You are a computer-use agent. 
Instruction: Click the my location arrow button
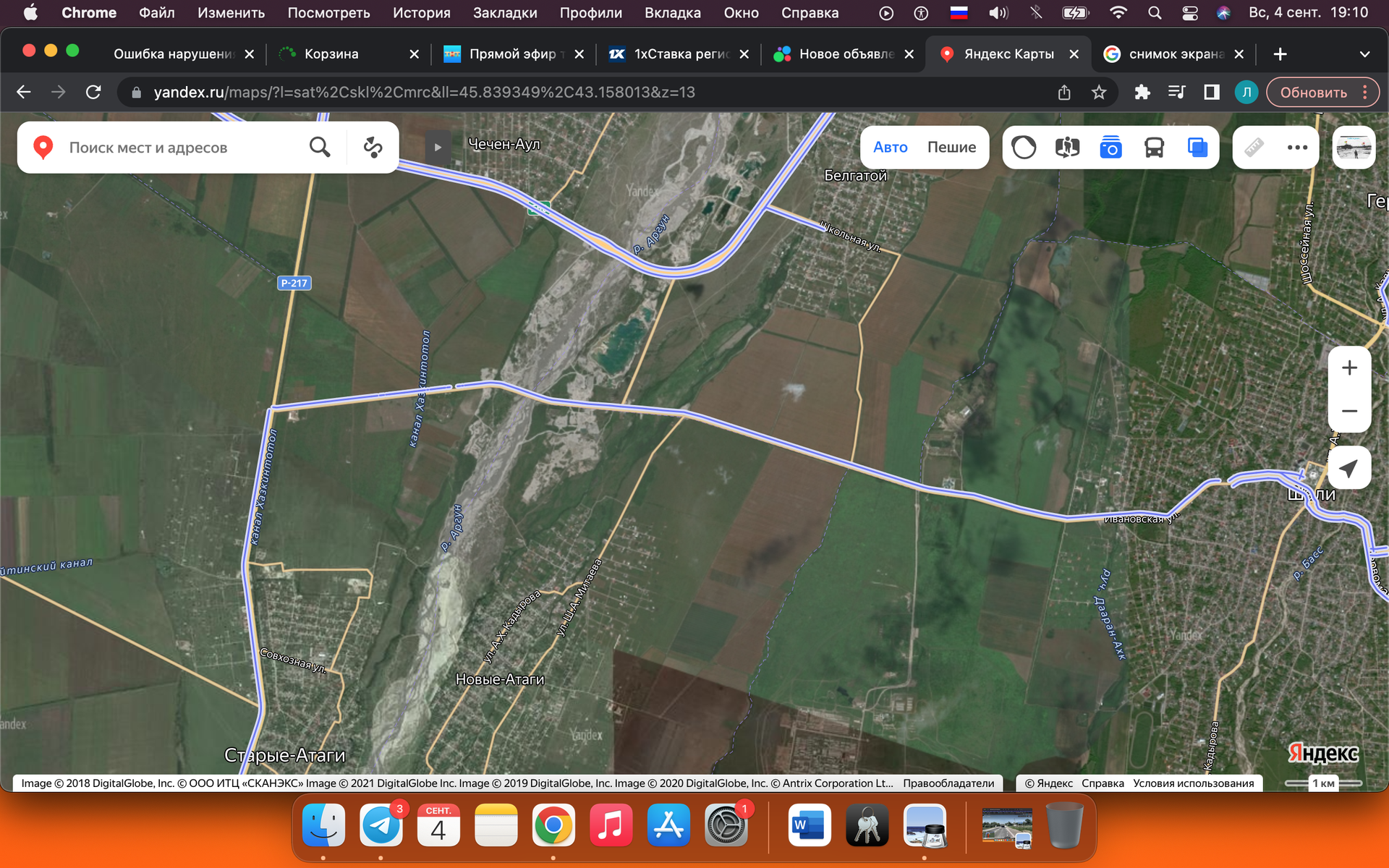1348,468
